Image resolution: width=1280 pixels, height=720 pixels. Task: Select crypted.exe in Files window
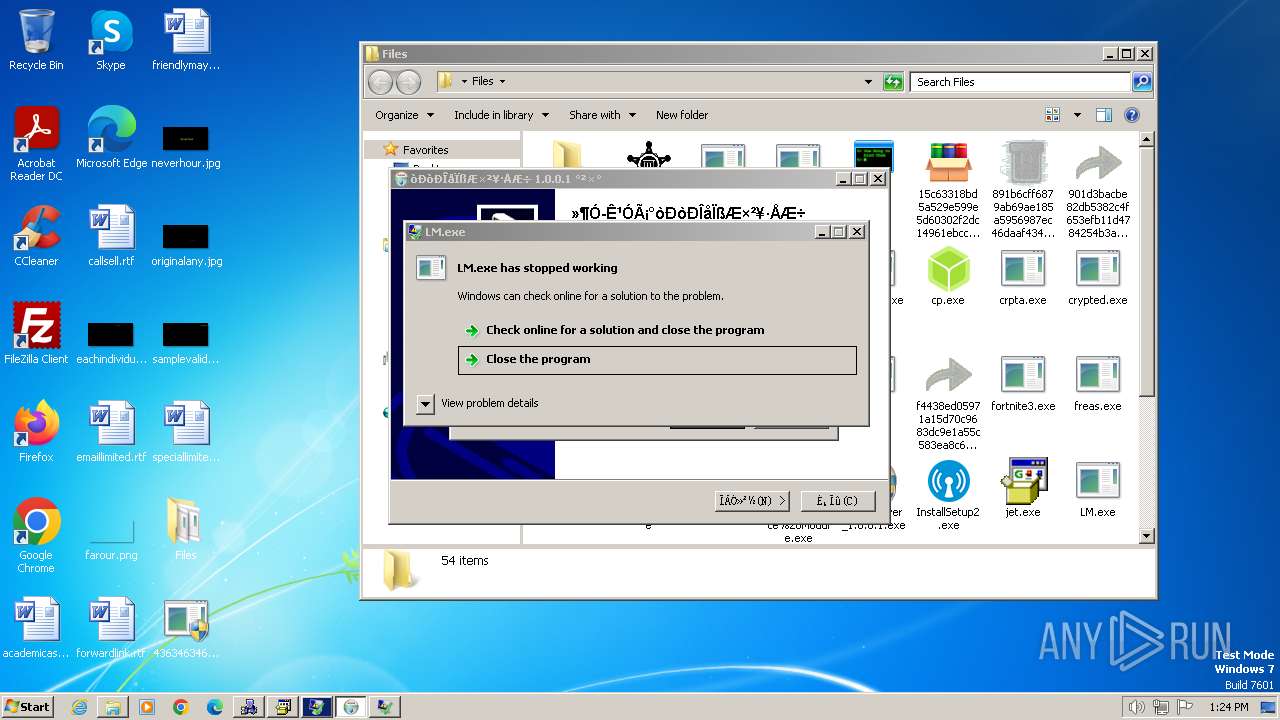[1097, 277]
